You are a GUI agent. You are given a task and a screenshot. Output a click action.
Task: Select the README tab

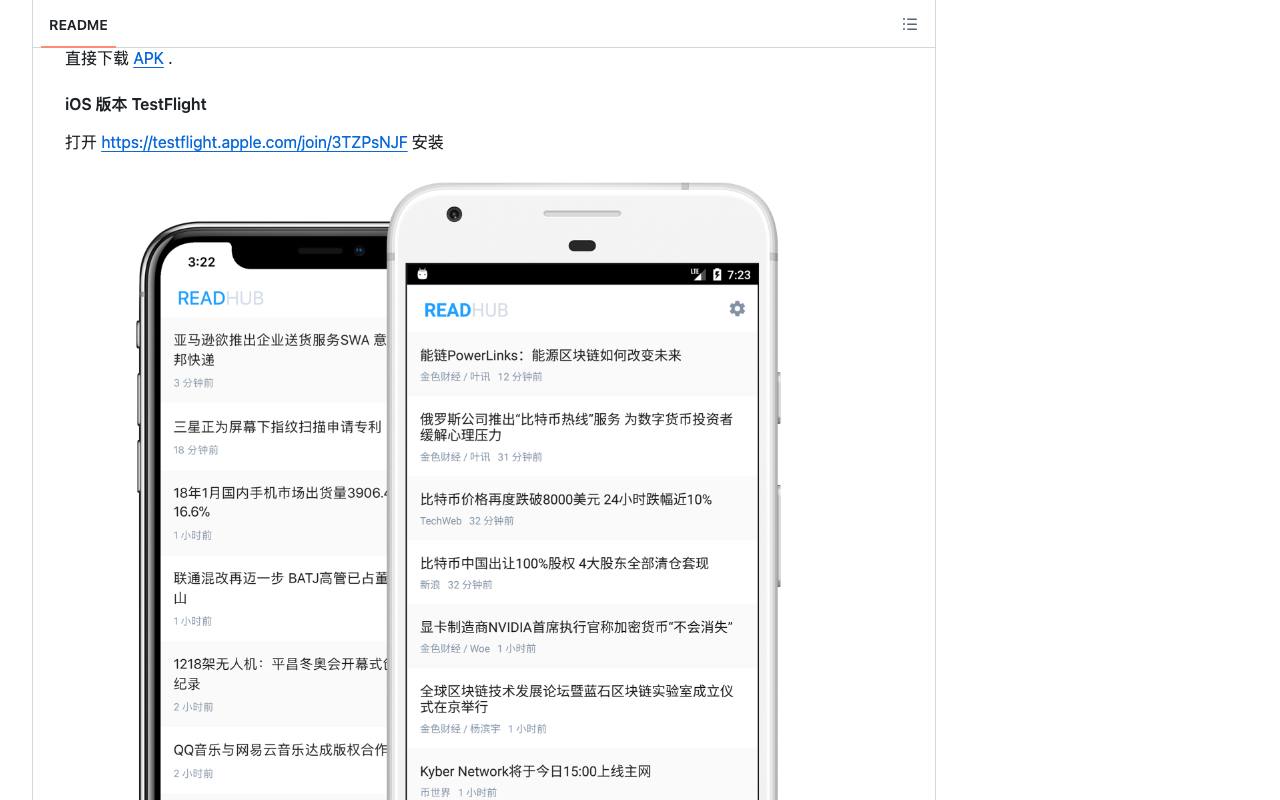click(78, 25)
